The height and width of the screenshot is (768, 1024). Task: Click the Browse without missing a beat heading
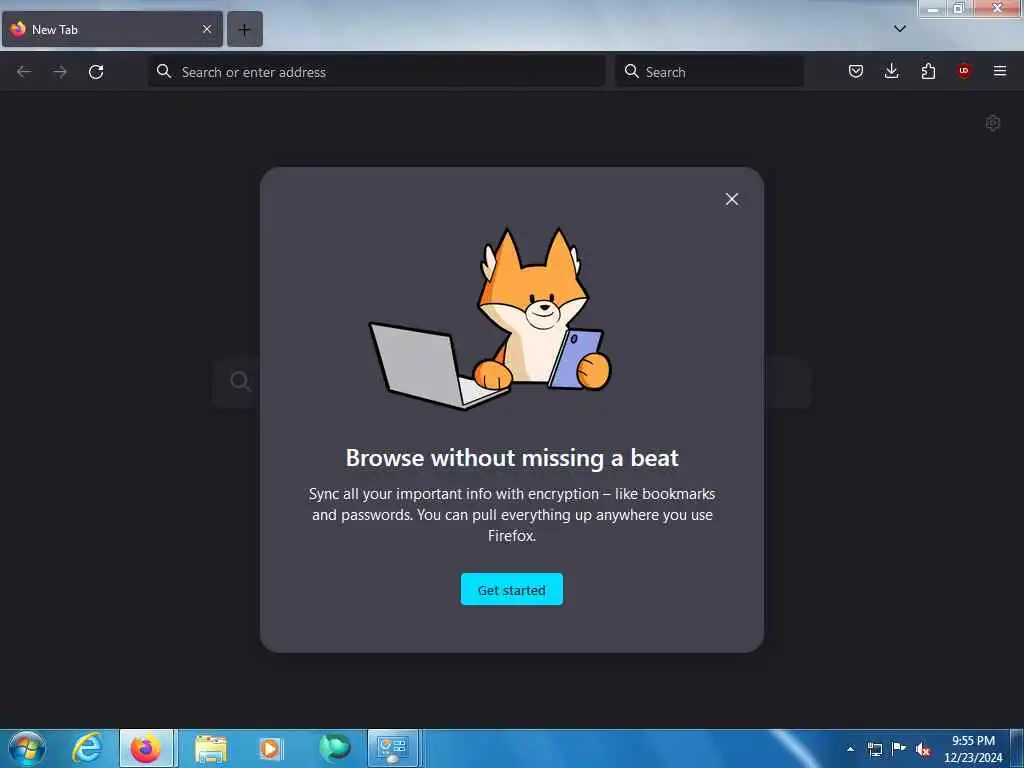point(511,458)
